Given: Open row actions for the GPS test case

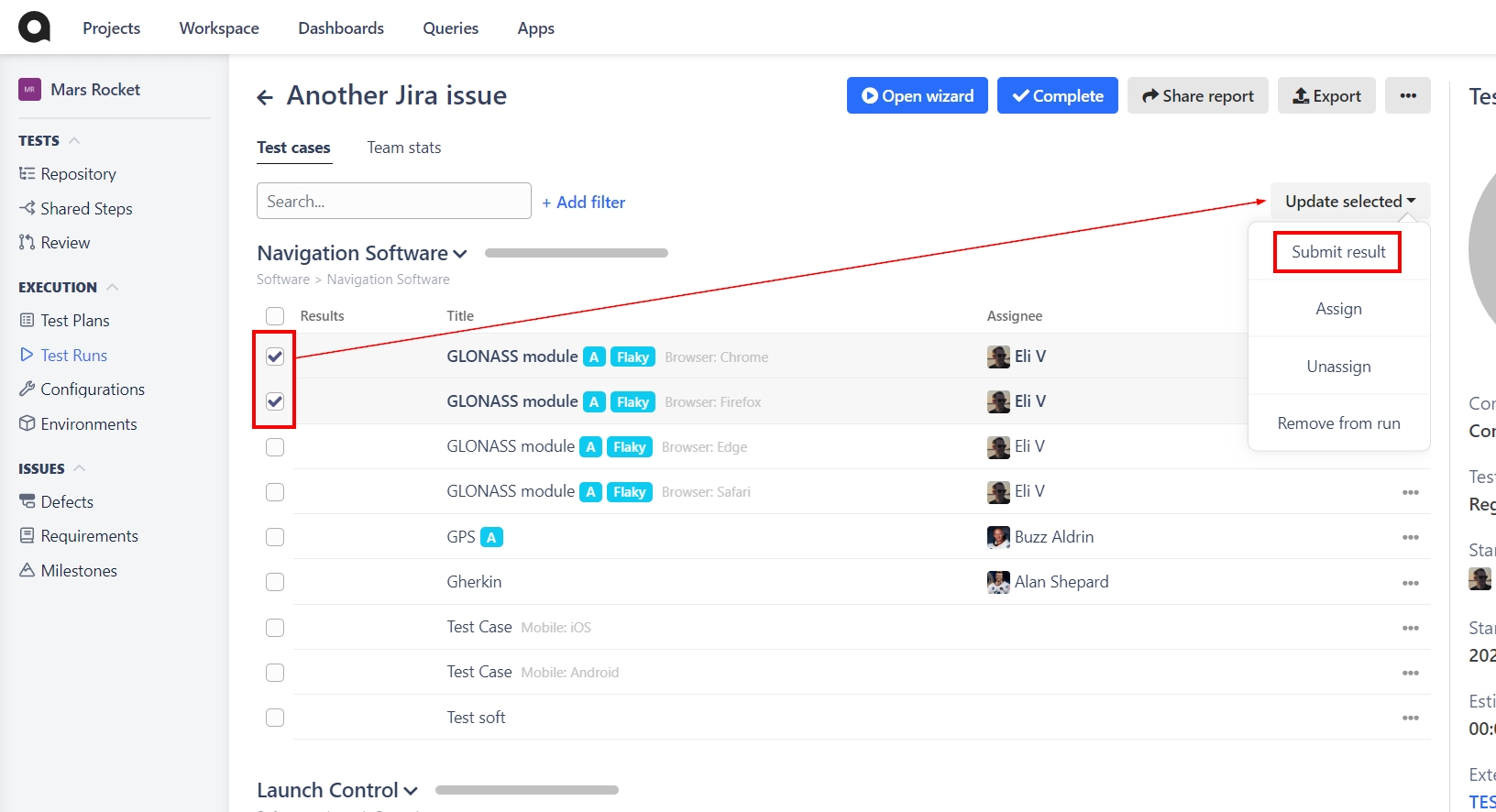Looking at the screenshot, I should (1410, 537).
